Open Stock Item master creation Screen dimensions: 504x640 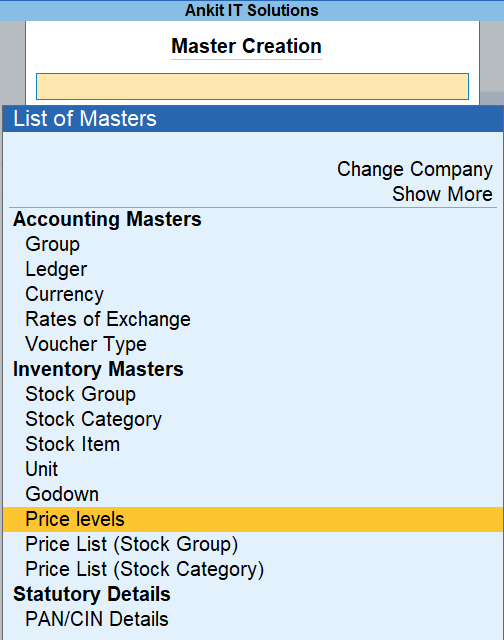tap(73, 444)
